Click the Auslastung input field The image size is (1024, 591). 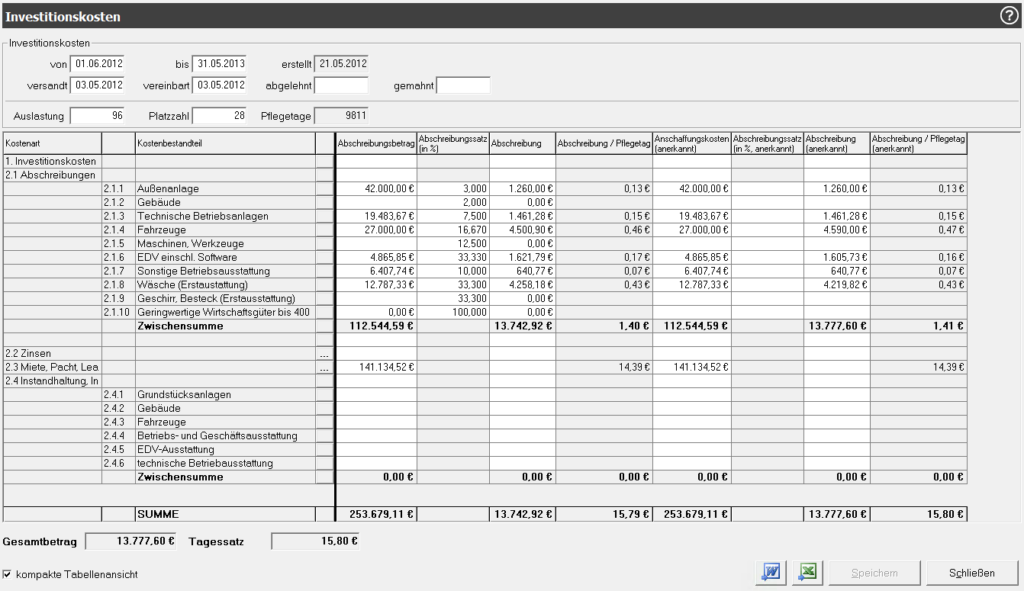tap(98, 116)
